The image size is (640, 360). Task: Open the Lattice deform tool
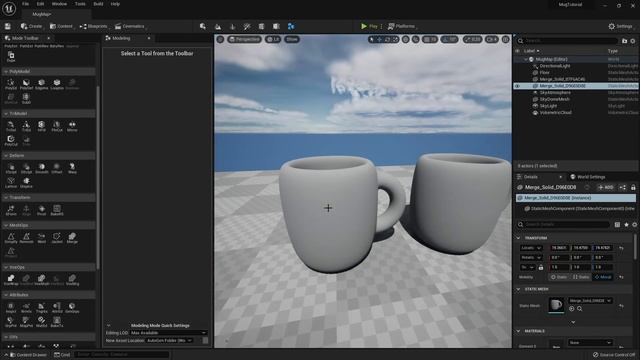coord(11,182)
